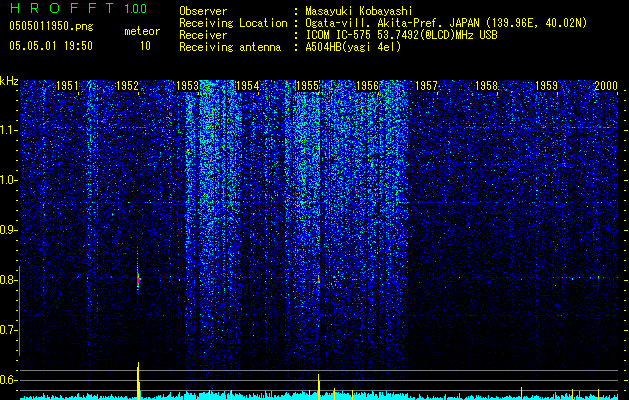Click the 0.8 kHz axis label
Image resolution: width=629 pixels, height=400 pixels.
(x=8, y=280)
